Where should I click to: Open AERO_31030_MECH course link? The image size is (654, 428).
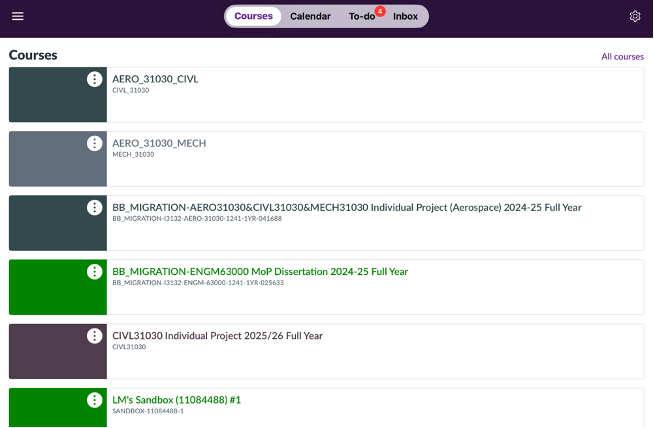click(159, 143)
